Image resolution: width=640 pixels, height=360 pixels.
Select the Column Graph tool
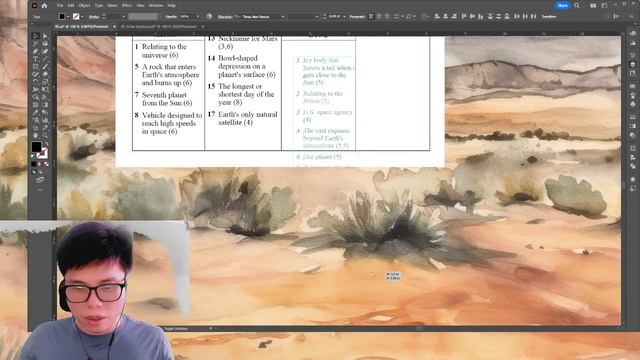pyautogui.click(x=45, y=120)
